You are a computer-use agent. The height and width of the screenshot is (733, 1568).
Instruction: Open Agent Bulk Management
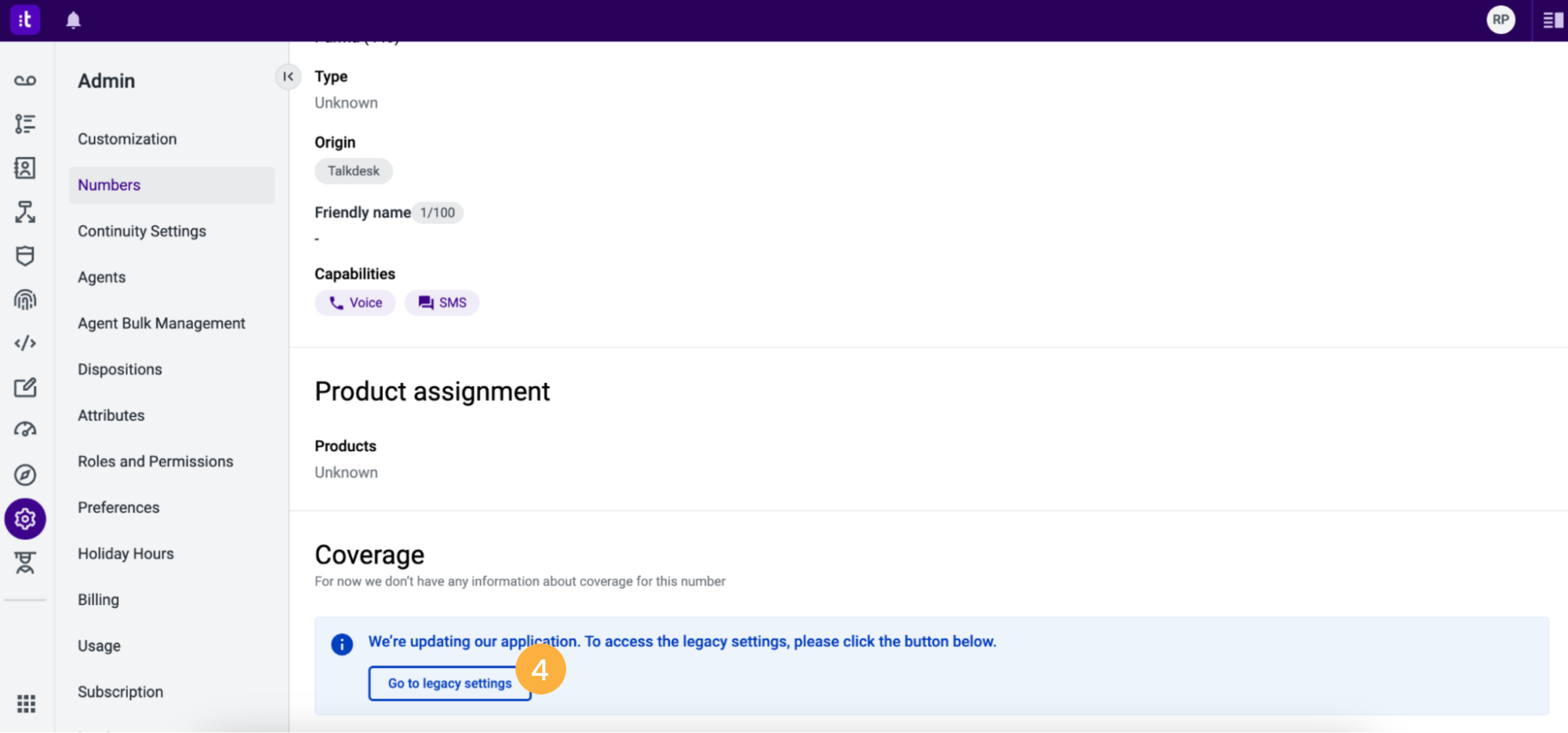coord(162,323)
